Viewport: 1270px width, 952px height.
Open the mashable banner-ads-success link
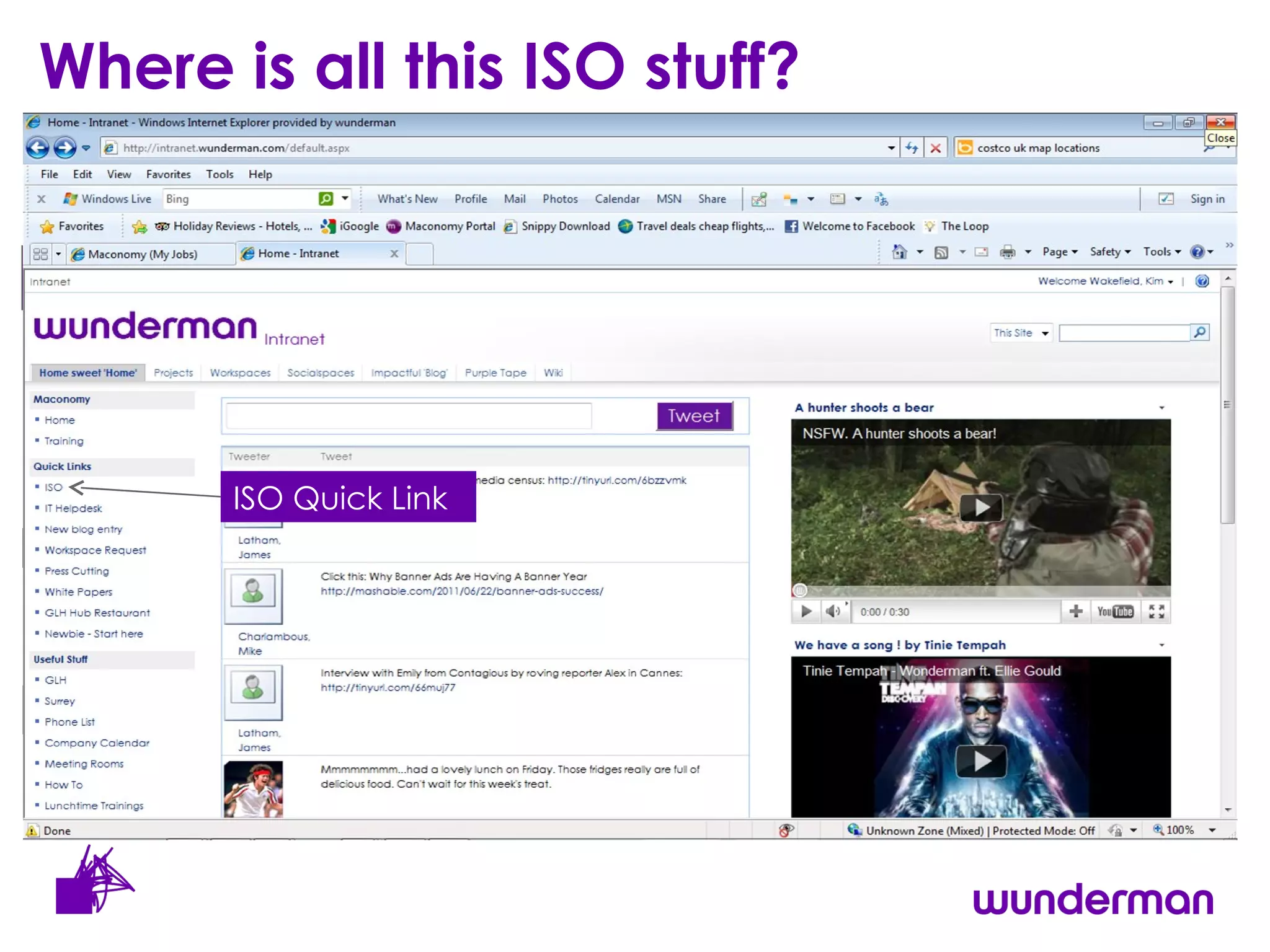[461, 591]
